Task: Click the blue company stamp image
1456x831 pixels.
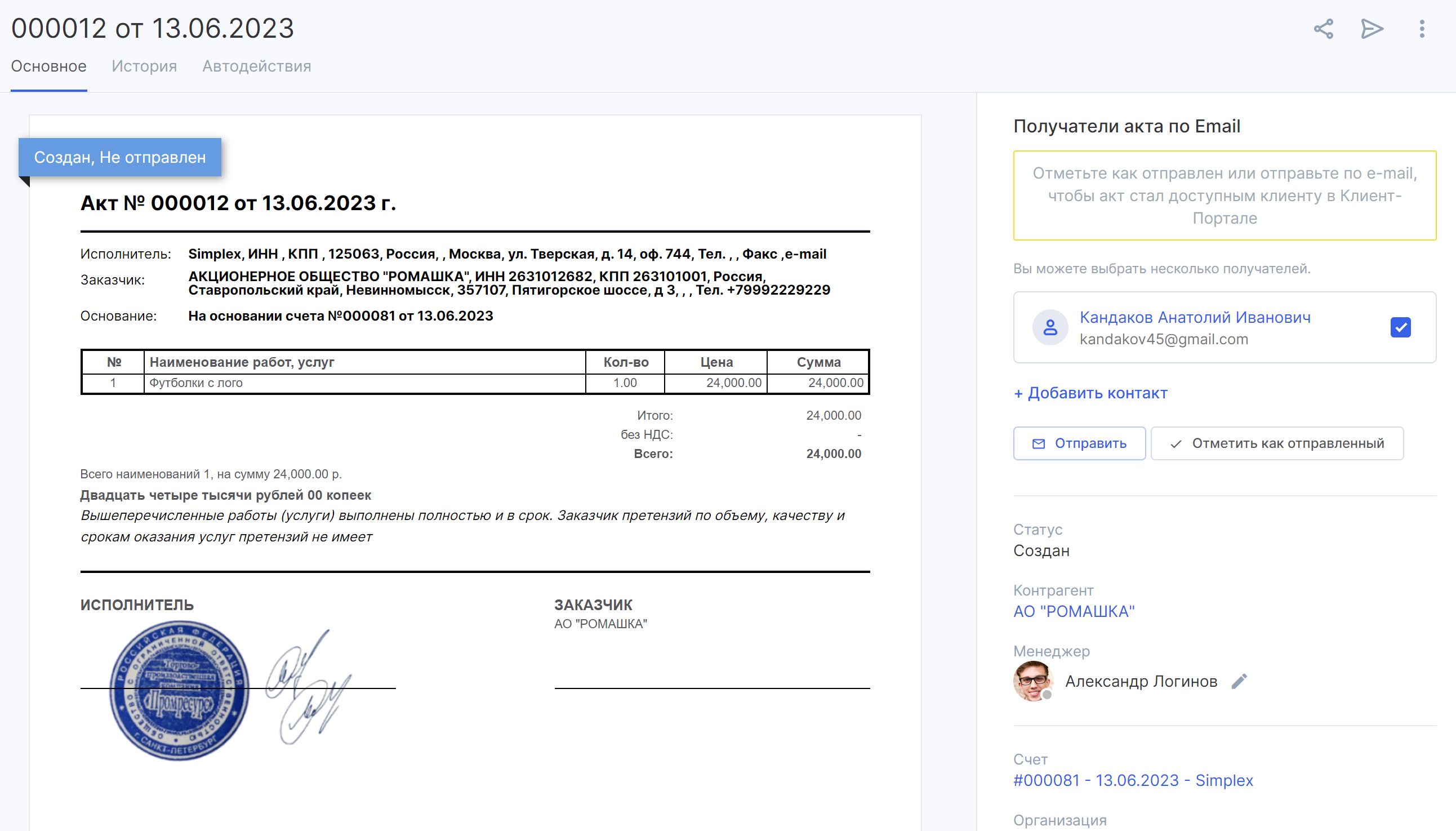Action: click(x=179, y=690)
